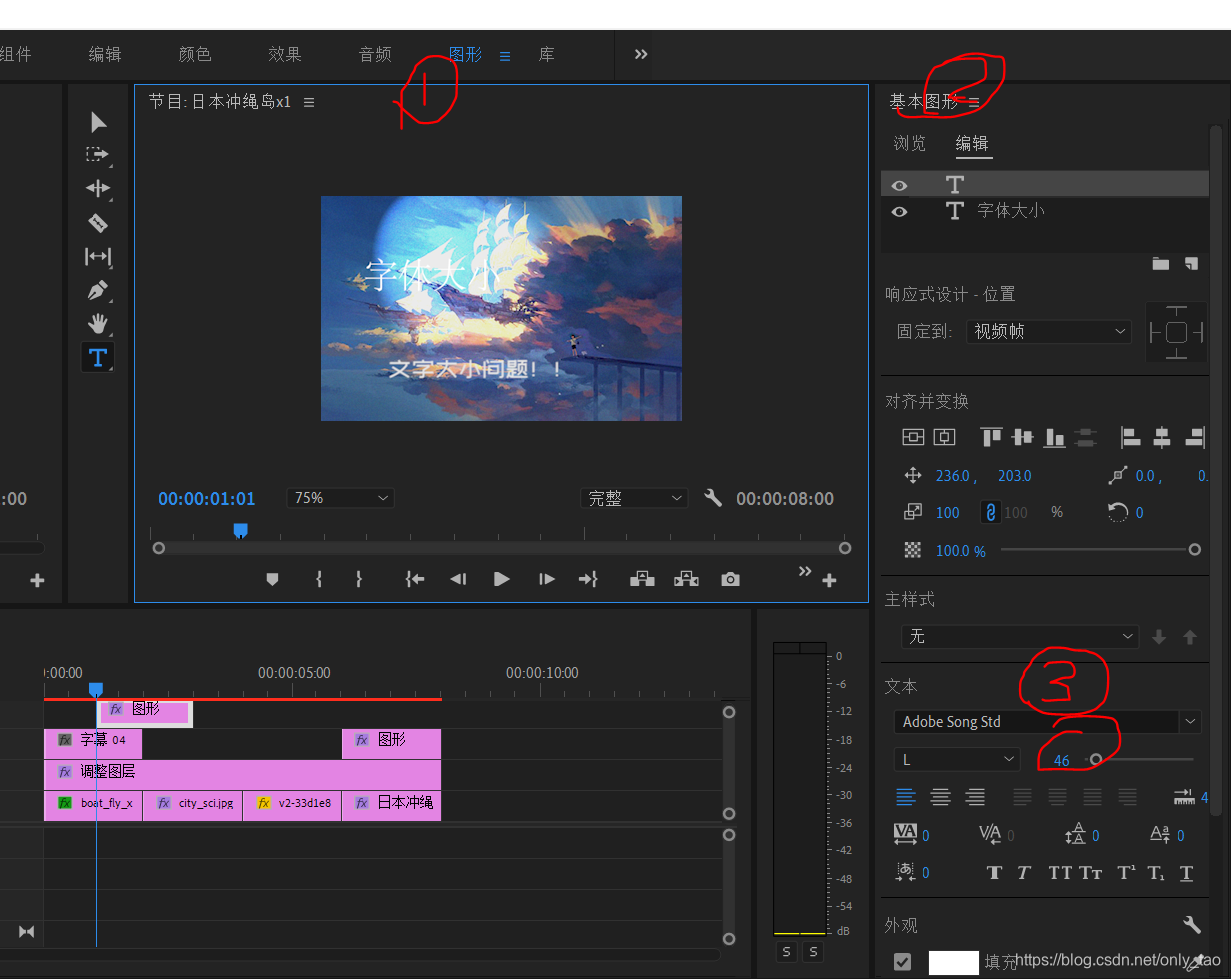
Task: Export frame with camera icon
Action: [x=731, y=579]
